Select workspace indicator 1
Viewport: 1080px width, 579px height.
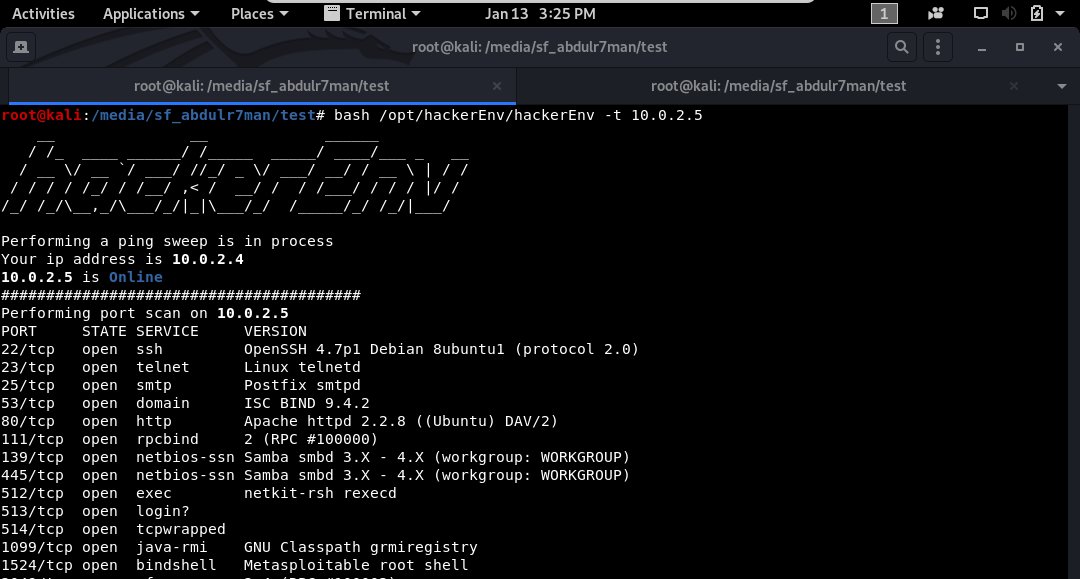coord(884,14)
